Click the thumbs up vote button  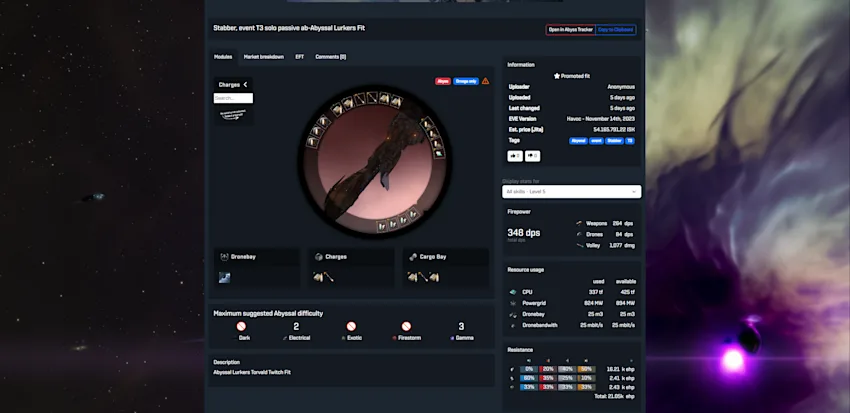(x=515, y=156)
